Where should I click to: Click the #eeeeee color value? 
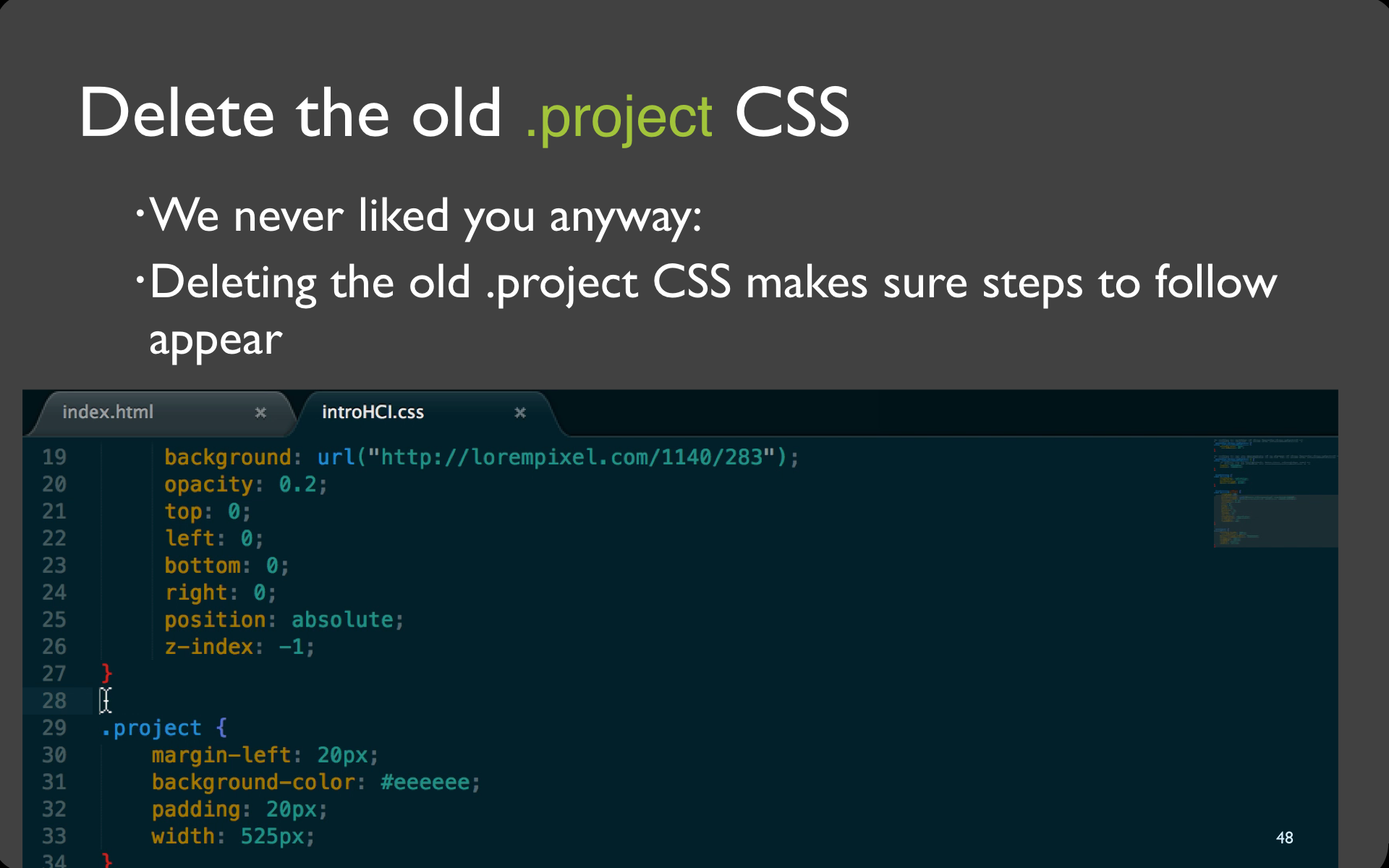(425, 782)
